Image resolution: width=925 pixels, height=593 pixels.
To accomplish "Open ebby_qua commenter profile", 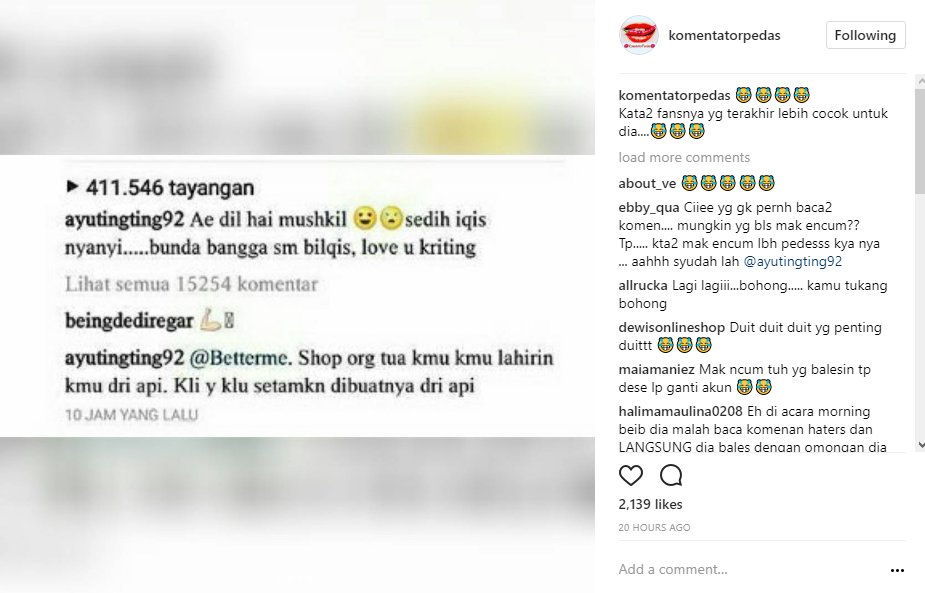I will click(649, 208).
